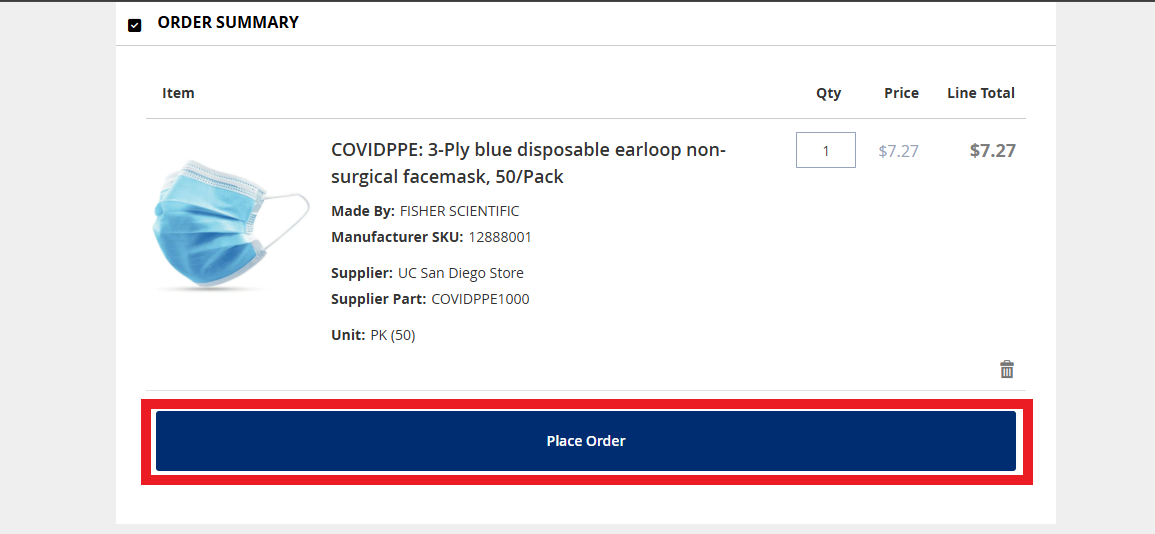Click the PK (50) unit value
This screenshot has width=1155, height=534.
click(392, 335)
